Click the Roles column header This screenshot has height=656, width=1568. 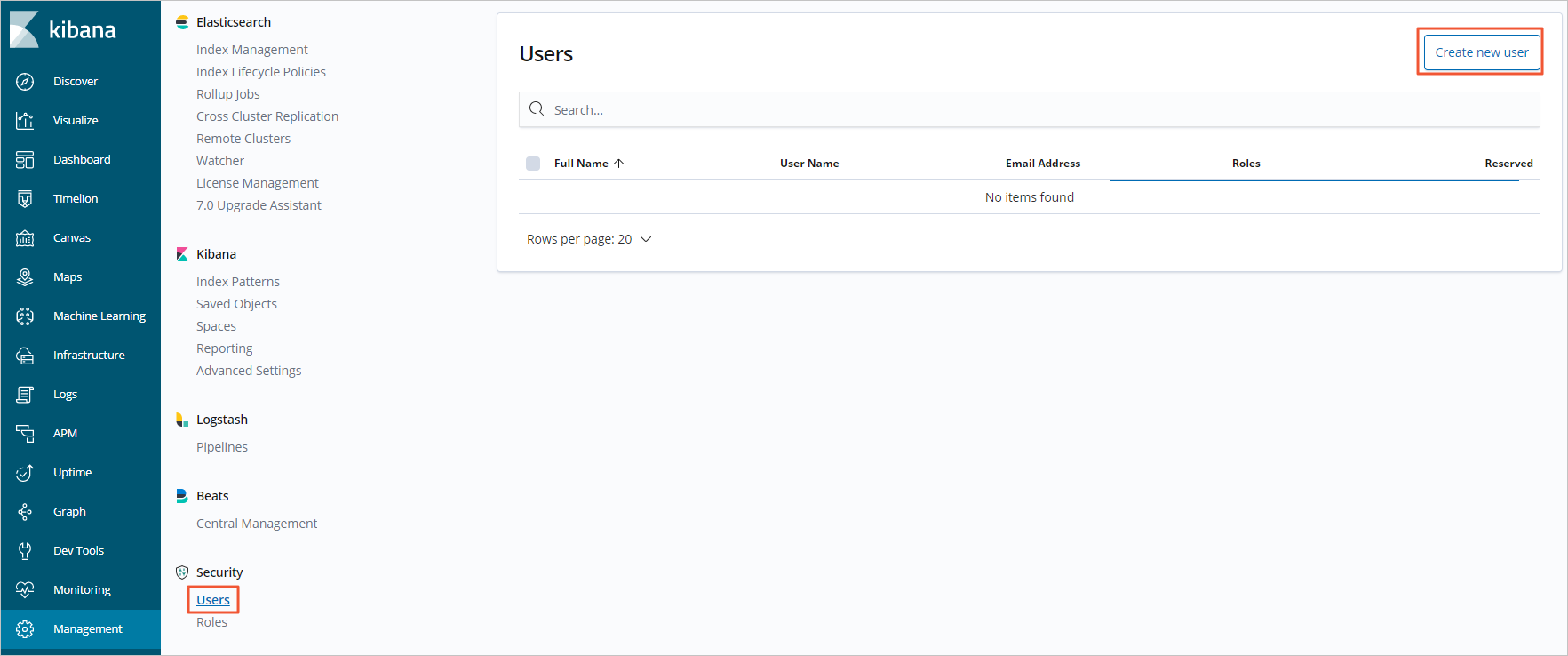click(1246, 164)
